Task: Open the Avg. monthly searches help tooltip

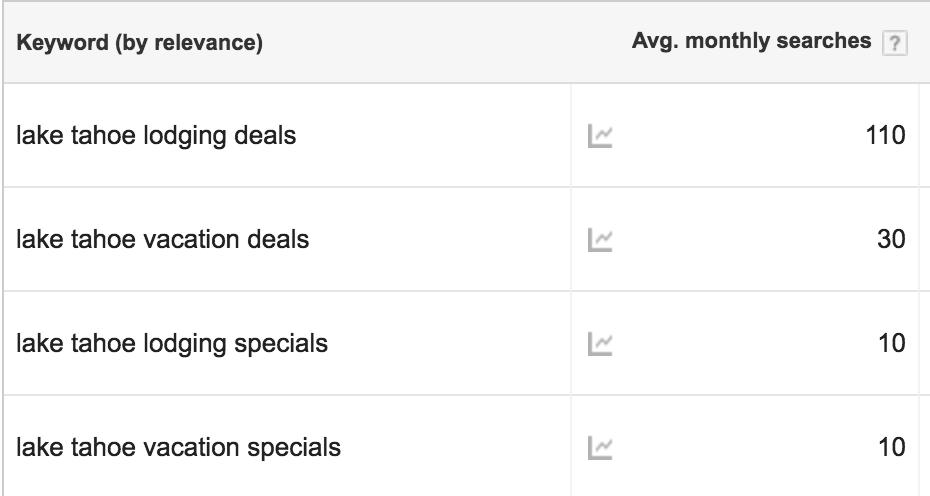Action: click(894, 43)
